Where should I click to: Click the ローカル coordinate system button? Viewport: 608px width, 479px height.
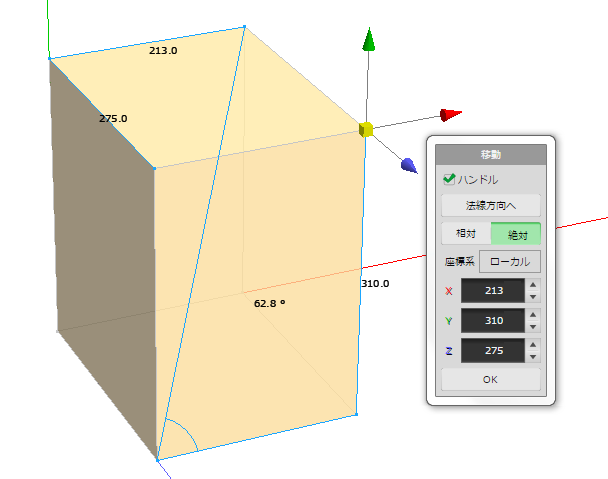click(x=510, y=262)
